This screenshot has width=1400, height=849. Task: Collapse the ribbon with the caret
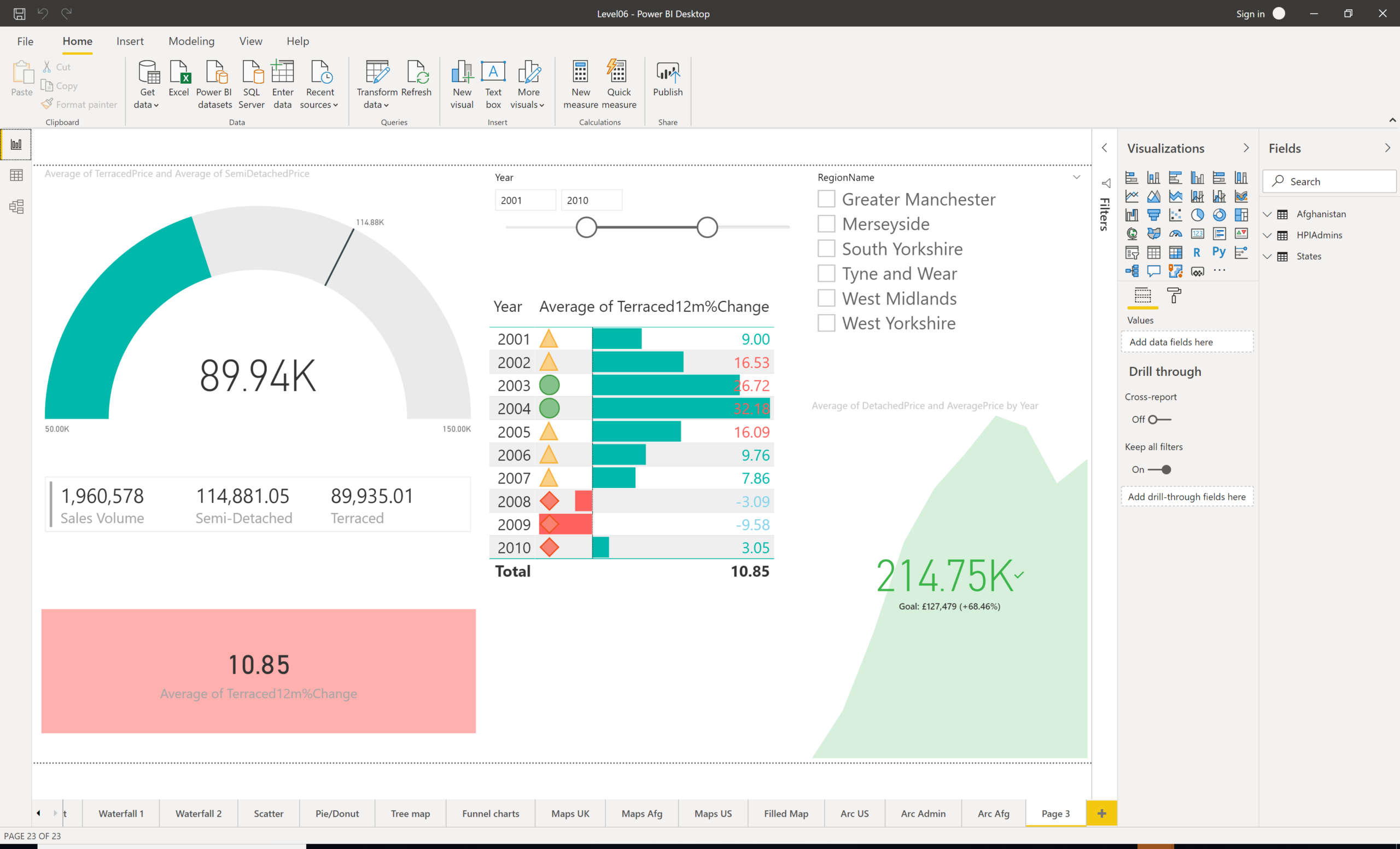click(x=1392, y=120)
